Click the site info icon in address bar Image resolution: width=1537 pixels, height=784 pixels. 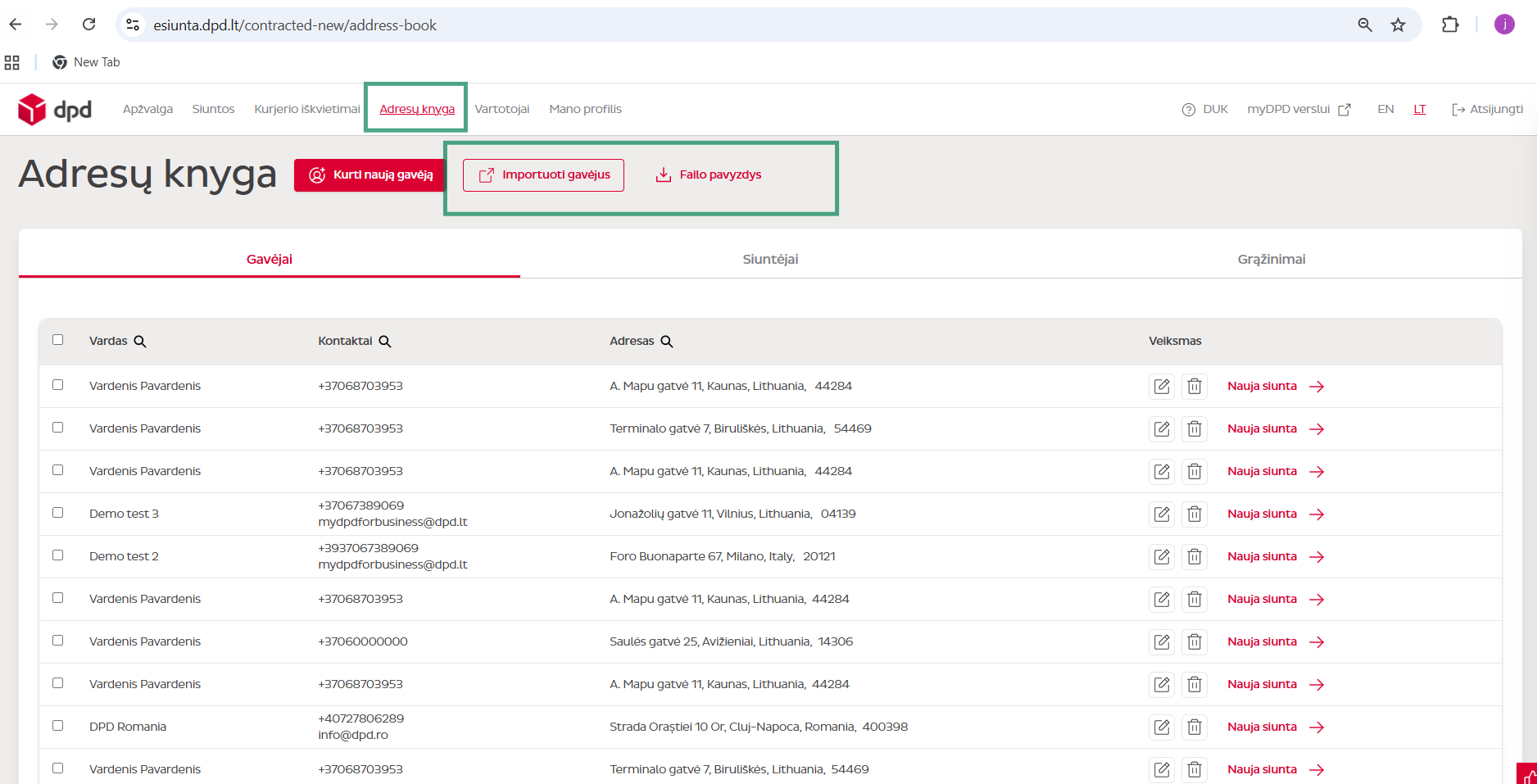tap(133, 25)
